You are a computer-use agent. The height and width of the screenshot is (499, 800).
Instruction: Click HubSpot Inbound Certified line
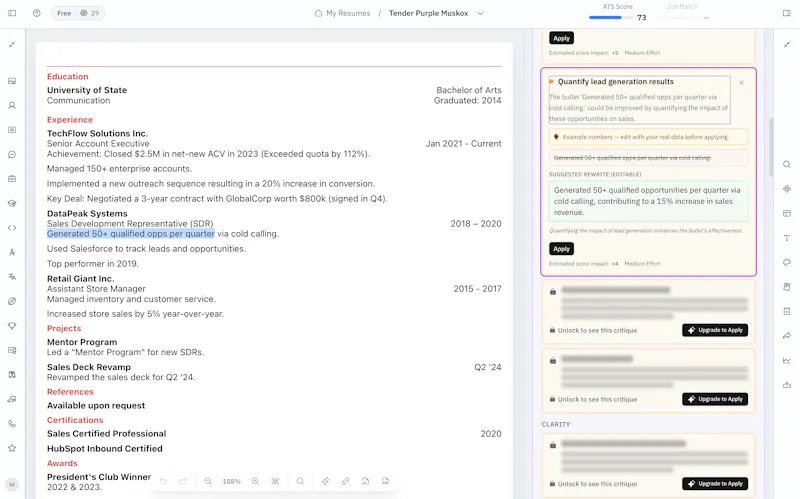(105, 448)
